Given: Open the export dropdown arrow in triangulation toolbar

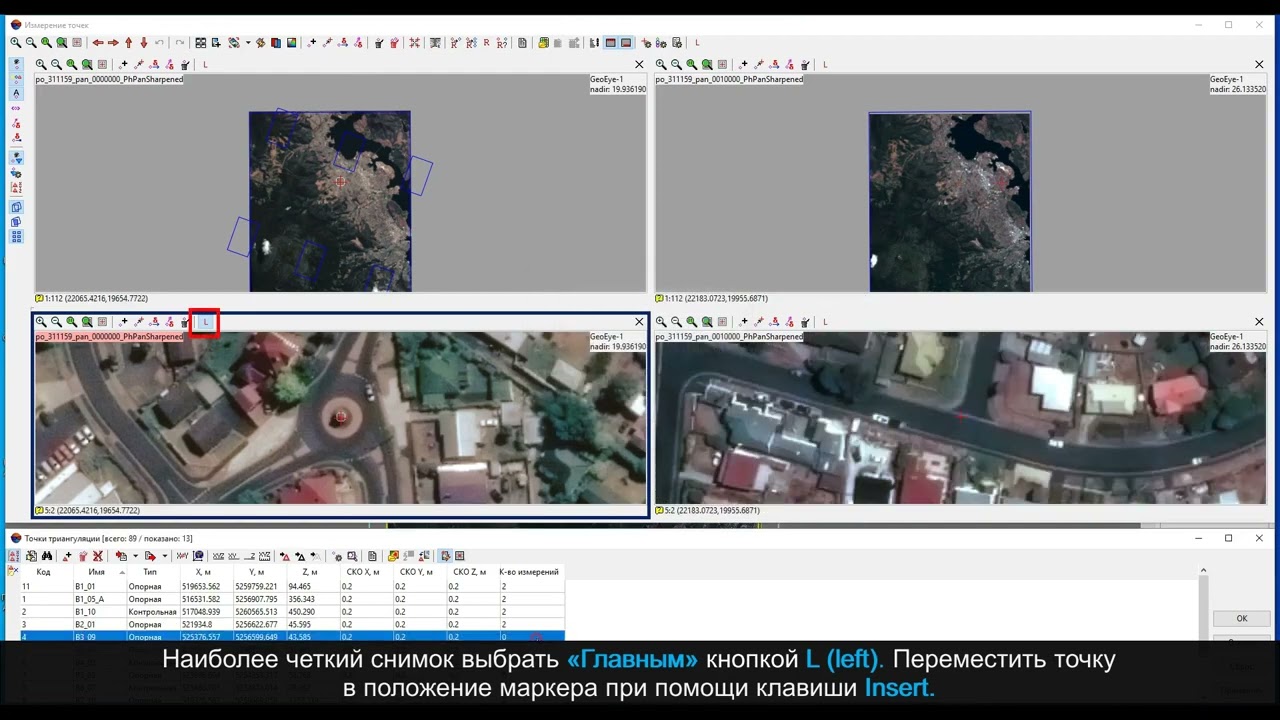Looking at the screenshot, I should pos(165,556).
